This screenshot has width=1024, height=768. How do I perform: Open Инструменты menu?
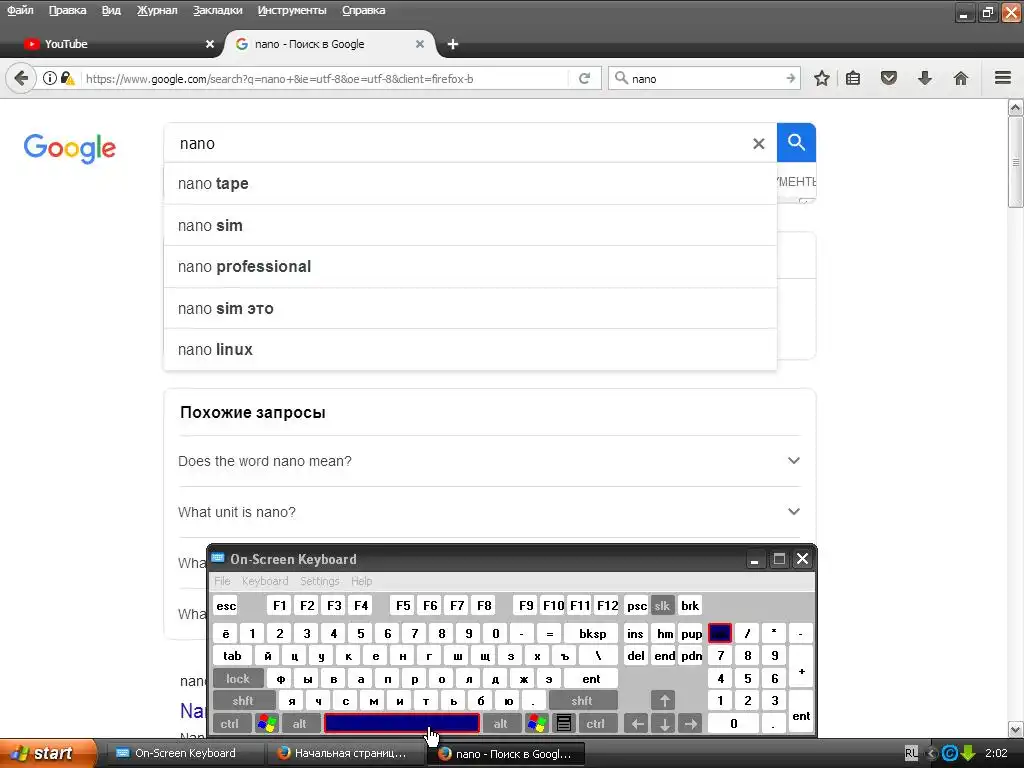point(292,10)
